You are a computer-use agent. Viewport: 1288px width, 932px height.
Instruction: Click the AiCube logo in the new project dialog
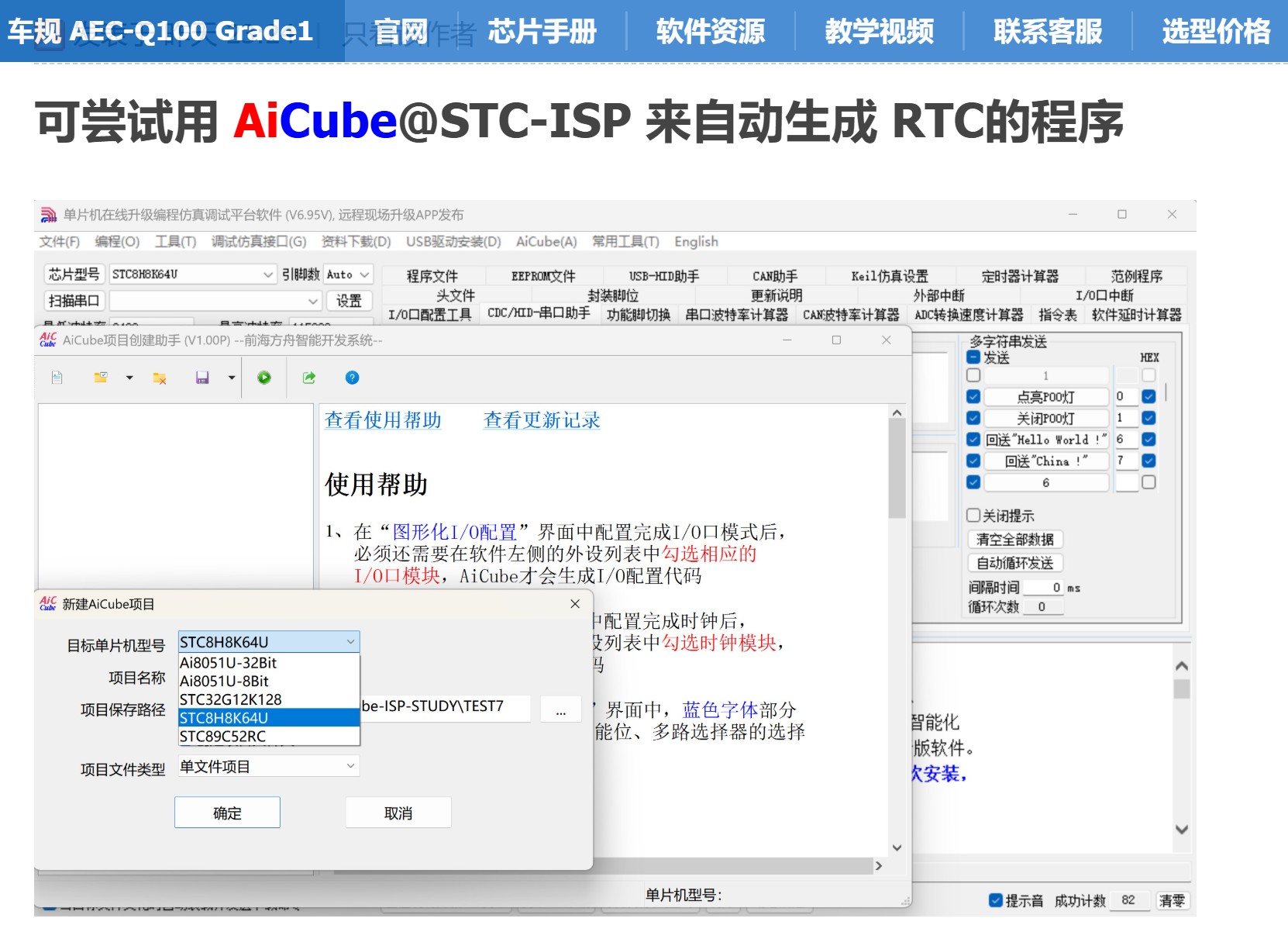click(x=48, y=603)
